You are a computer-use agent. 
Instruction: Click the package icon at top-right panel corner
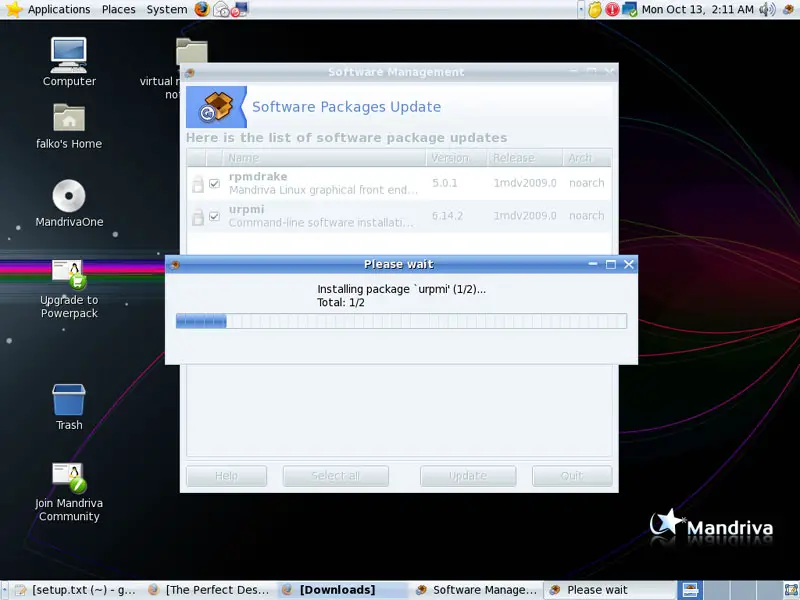(x=789, y=9)
